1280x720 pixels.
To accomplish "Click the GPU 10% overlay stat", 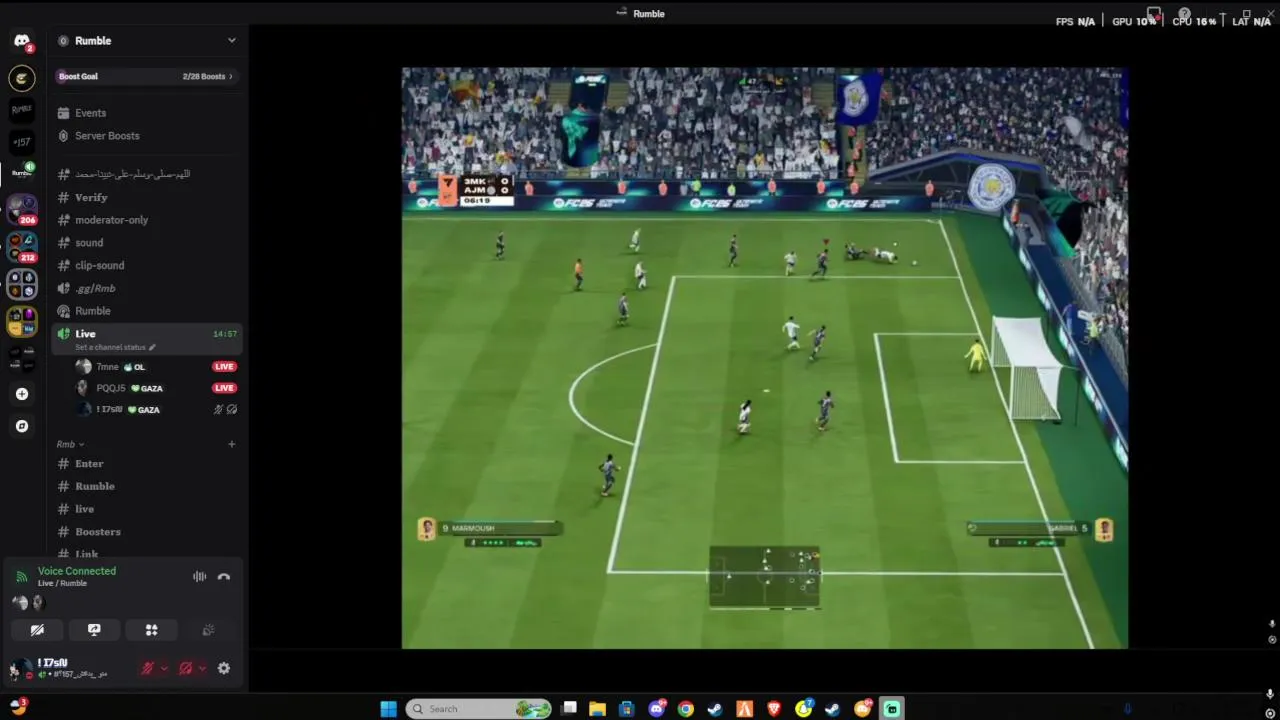I will click(1134, 21).
